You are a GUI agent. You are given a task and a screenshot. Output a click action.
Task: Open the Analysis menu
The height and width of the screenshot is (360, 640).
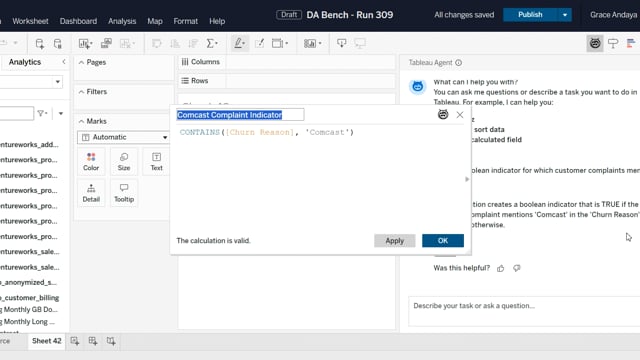point(122,21)
